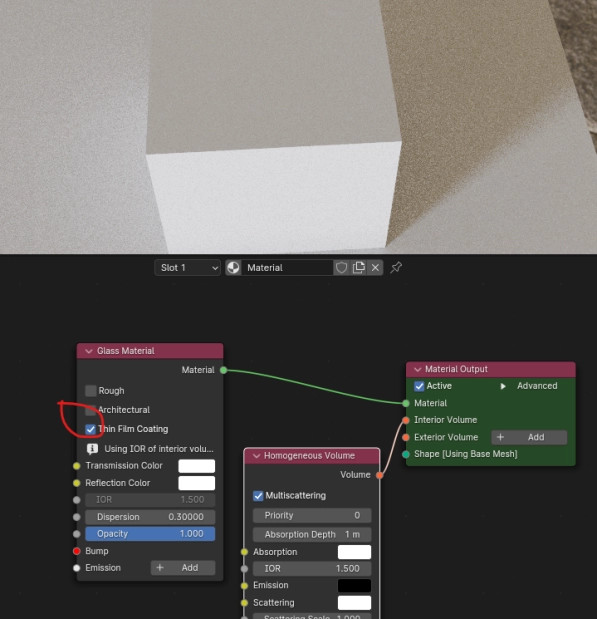This screenshot has height=619, width=597.
Task: Open the white Scattering color swatch
Action: [x=354, y=603]
